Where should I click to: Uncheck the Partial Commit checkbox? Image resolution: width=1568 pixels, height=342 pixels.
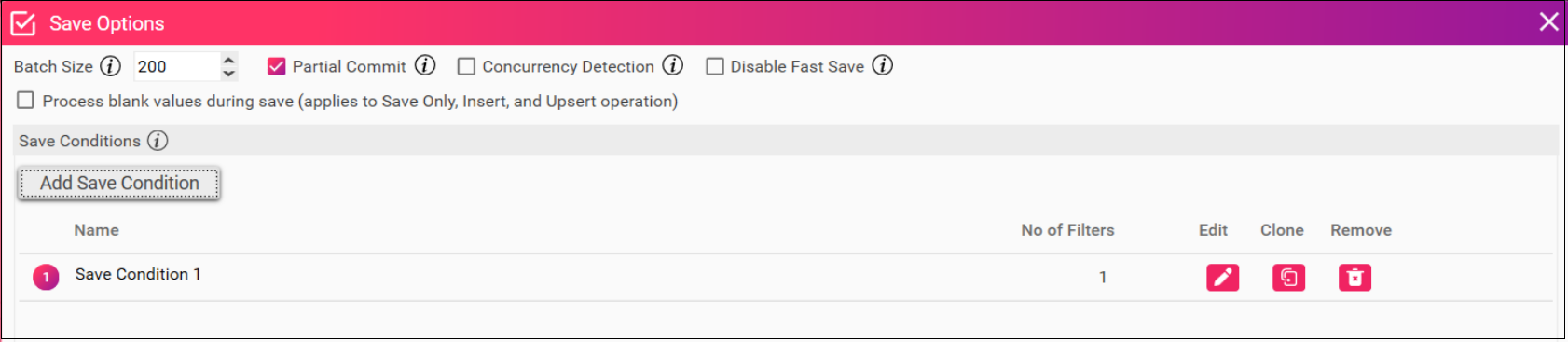click(x=276, y=66)
